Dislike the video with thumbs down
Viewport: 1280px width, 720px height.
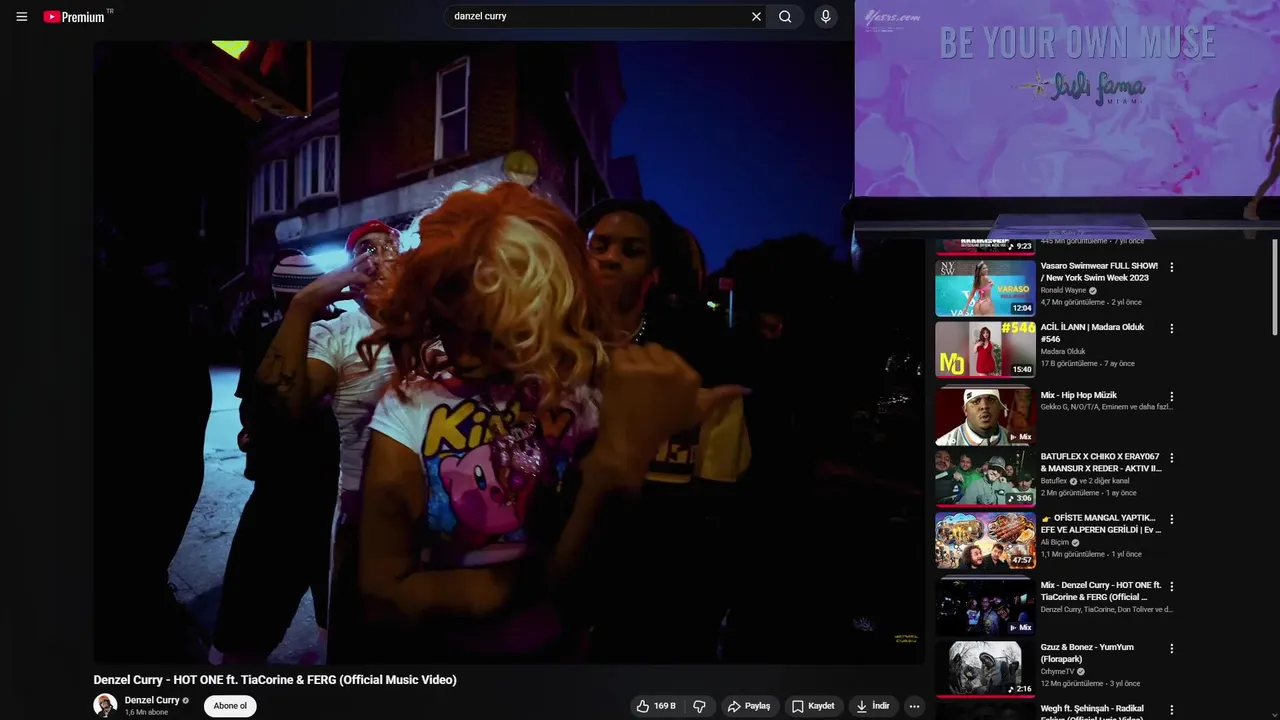[699, 706]
